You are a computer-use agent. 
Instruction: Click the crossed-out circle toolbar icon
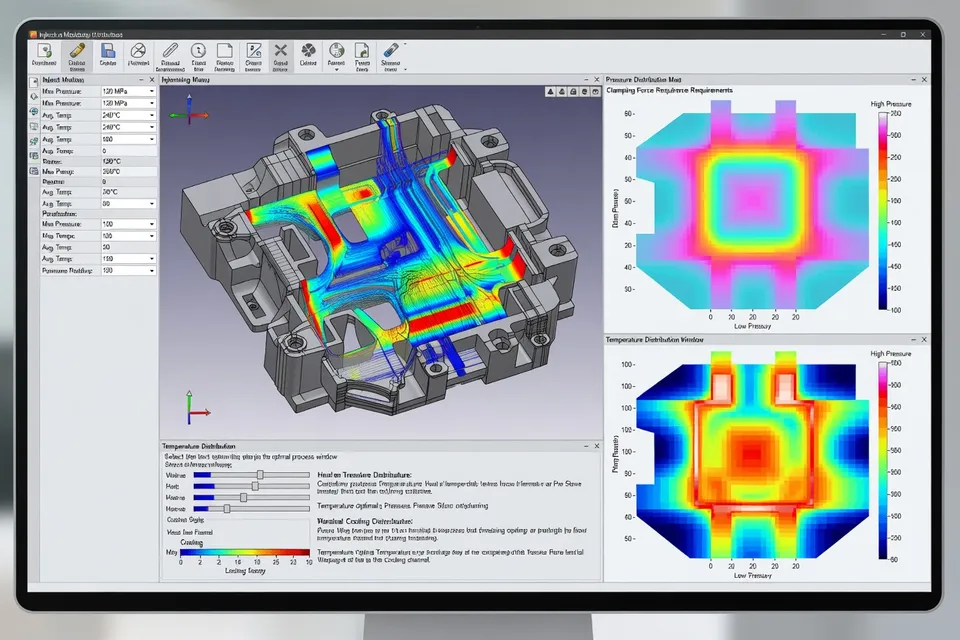(x=138, y=51)
